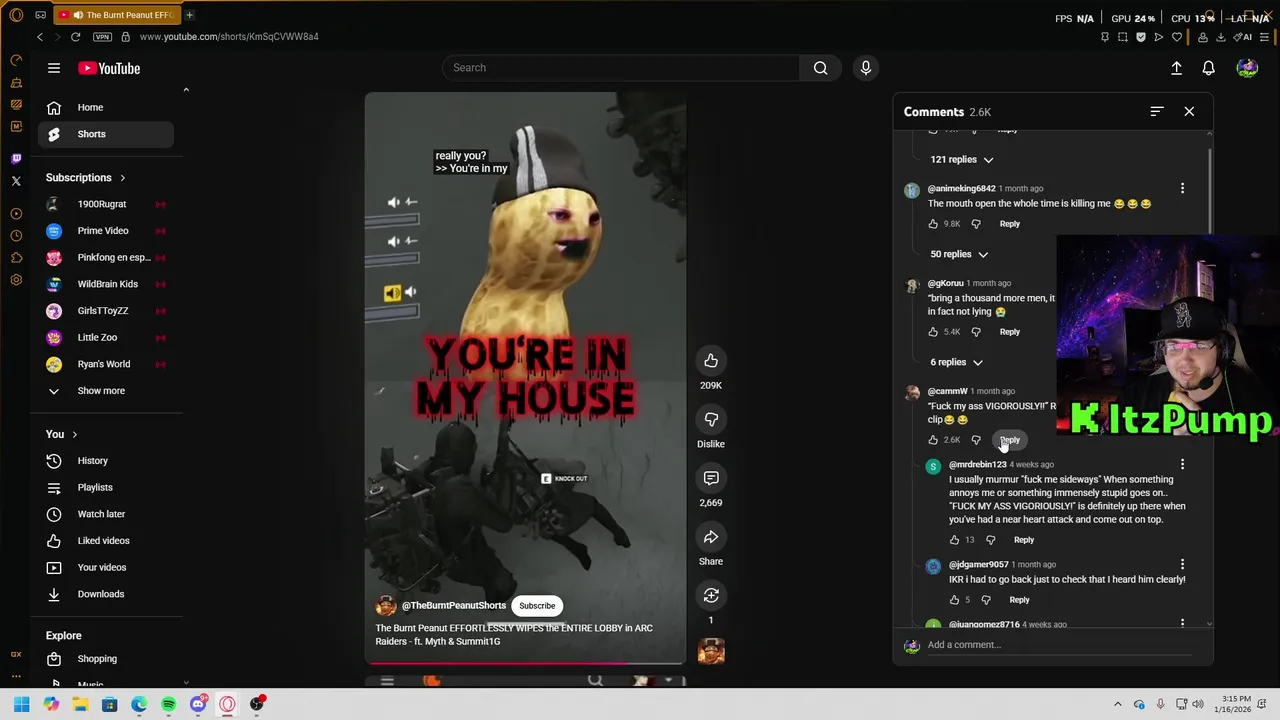
Task: Open Spotify from the Windows taskbar
Action: coord(168,704)
